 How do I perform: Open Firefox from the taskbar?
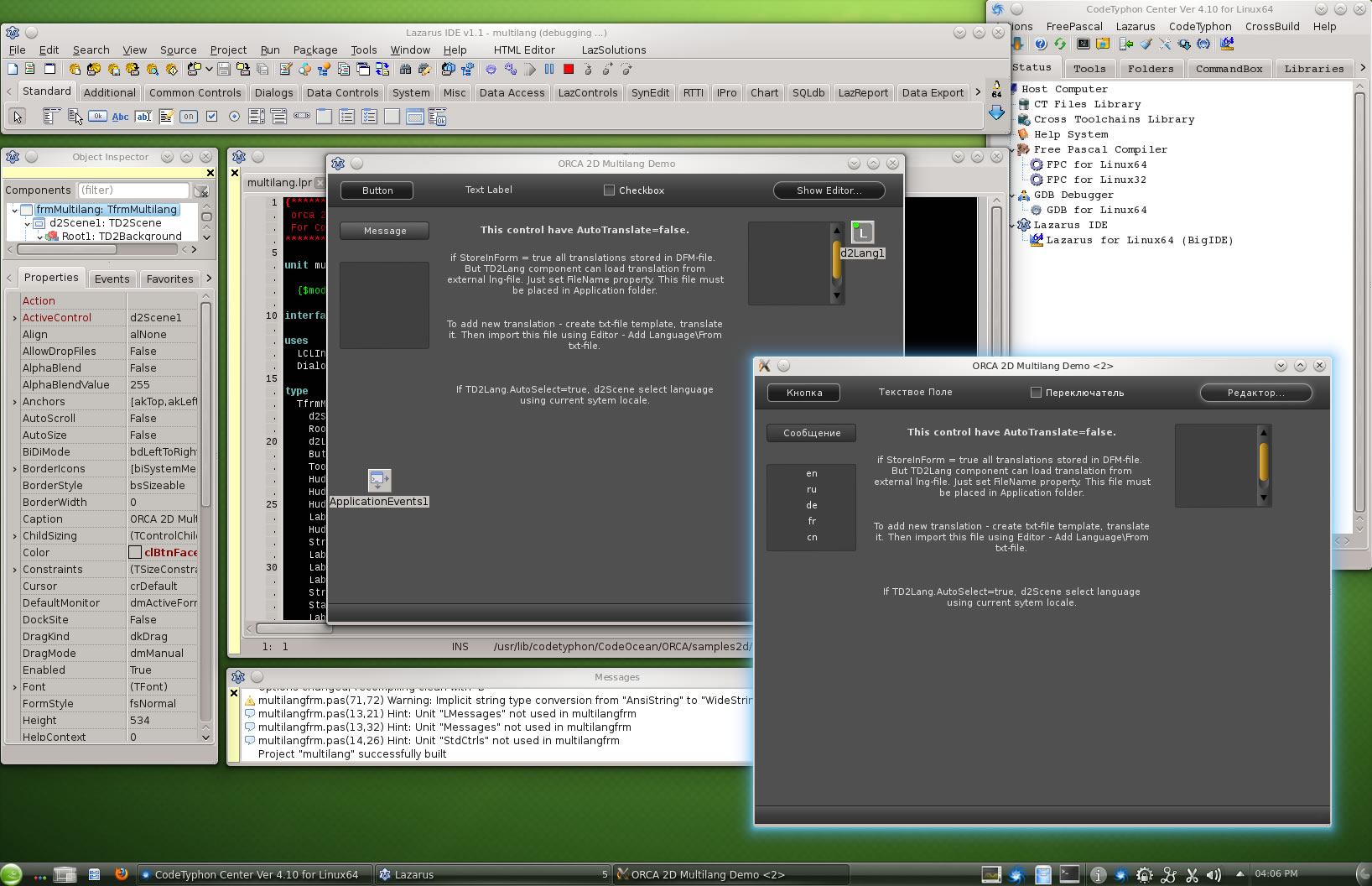(122, 873)
